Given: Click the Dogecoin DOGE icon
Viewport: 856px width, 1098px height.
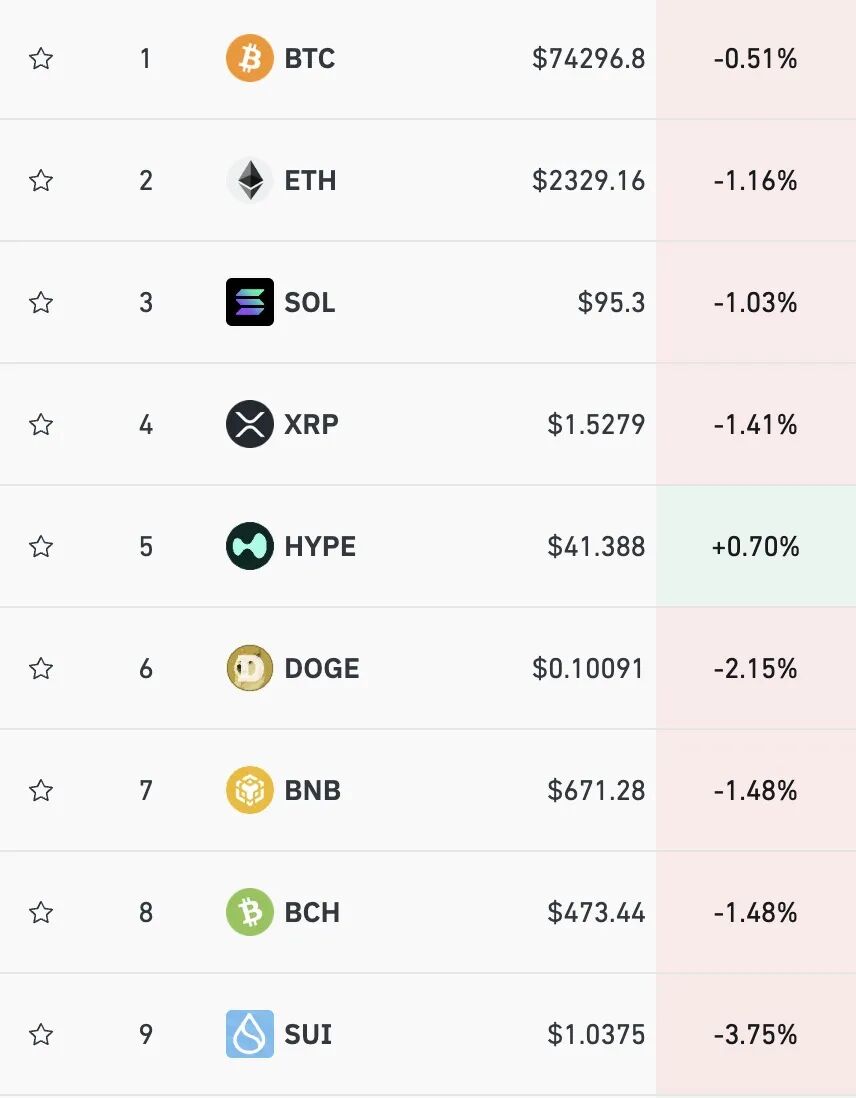Looking at the screenshot, I should [250, 668].
